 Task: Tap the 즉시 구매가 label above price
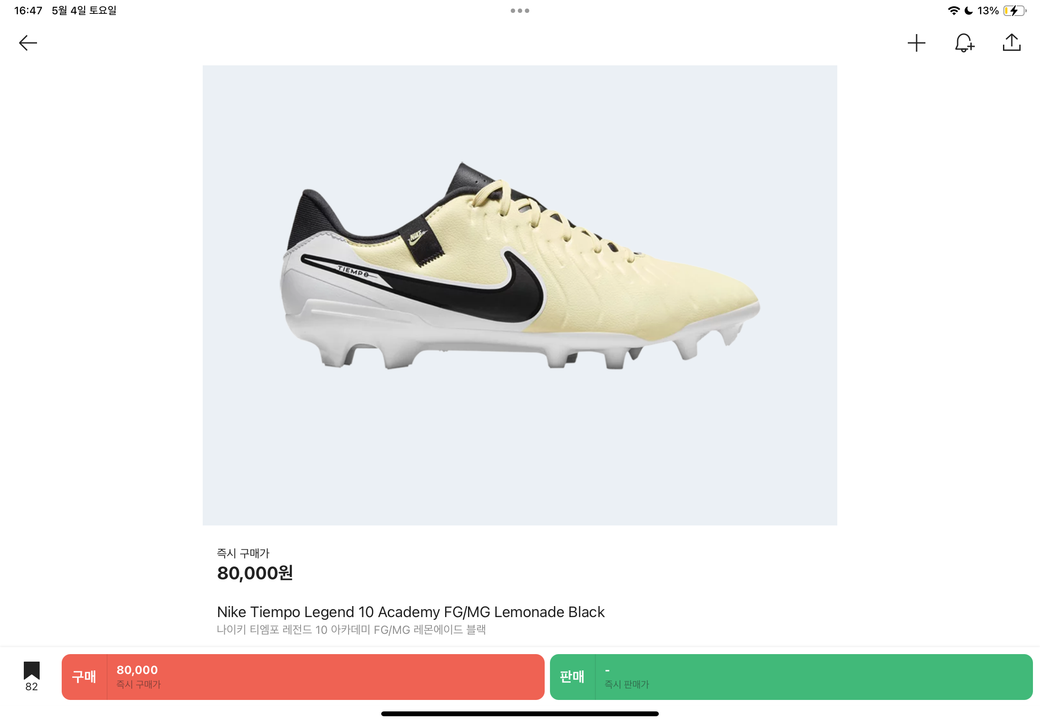(243, 553)
